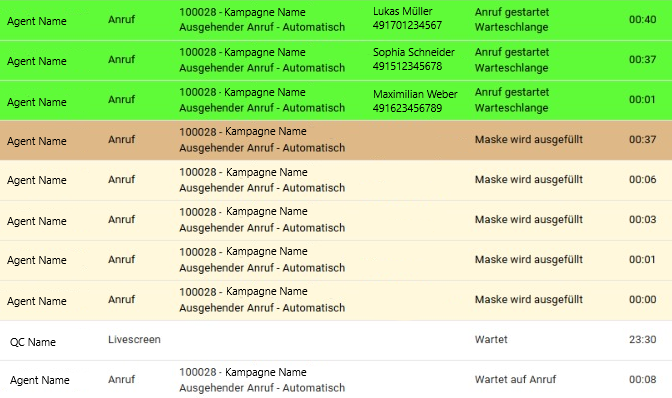Viewport: 672px width, 398px height.
Task: Click Agent Name in Sophia Schneider row
Action: click(x=37, y=61)
